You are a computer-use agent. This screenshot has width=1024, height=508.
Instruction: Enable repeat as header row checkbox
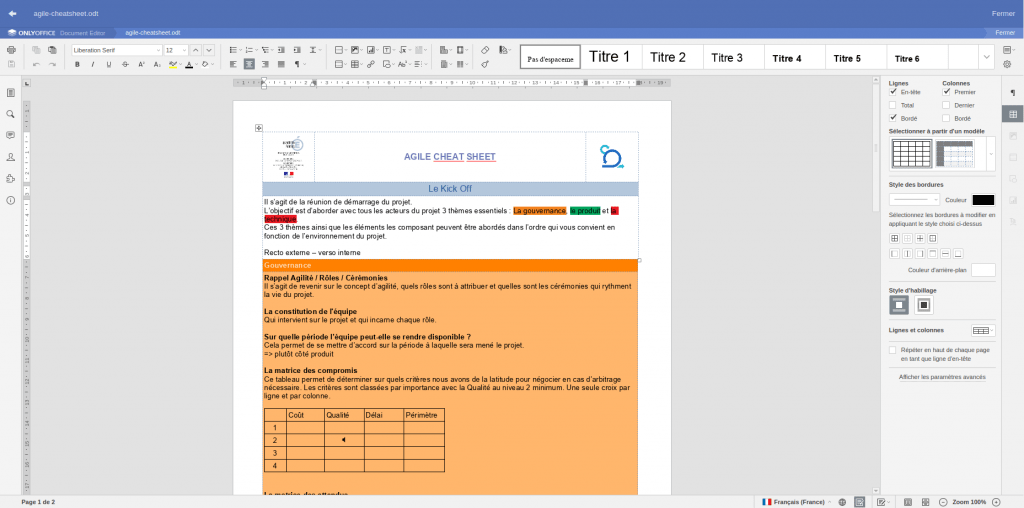(893, 350)
